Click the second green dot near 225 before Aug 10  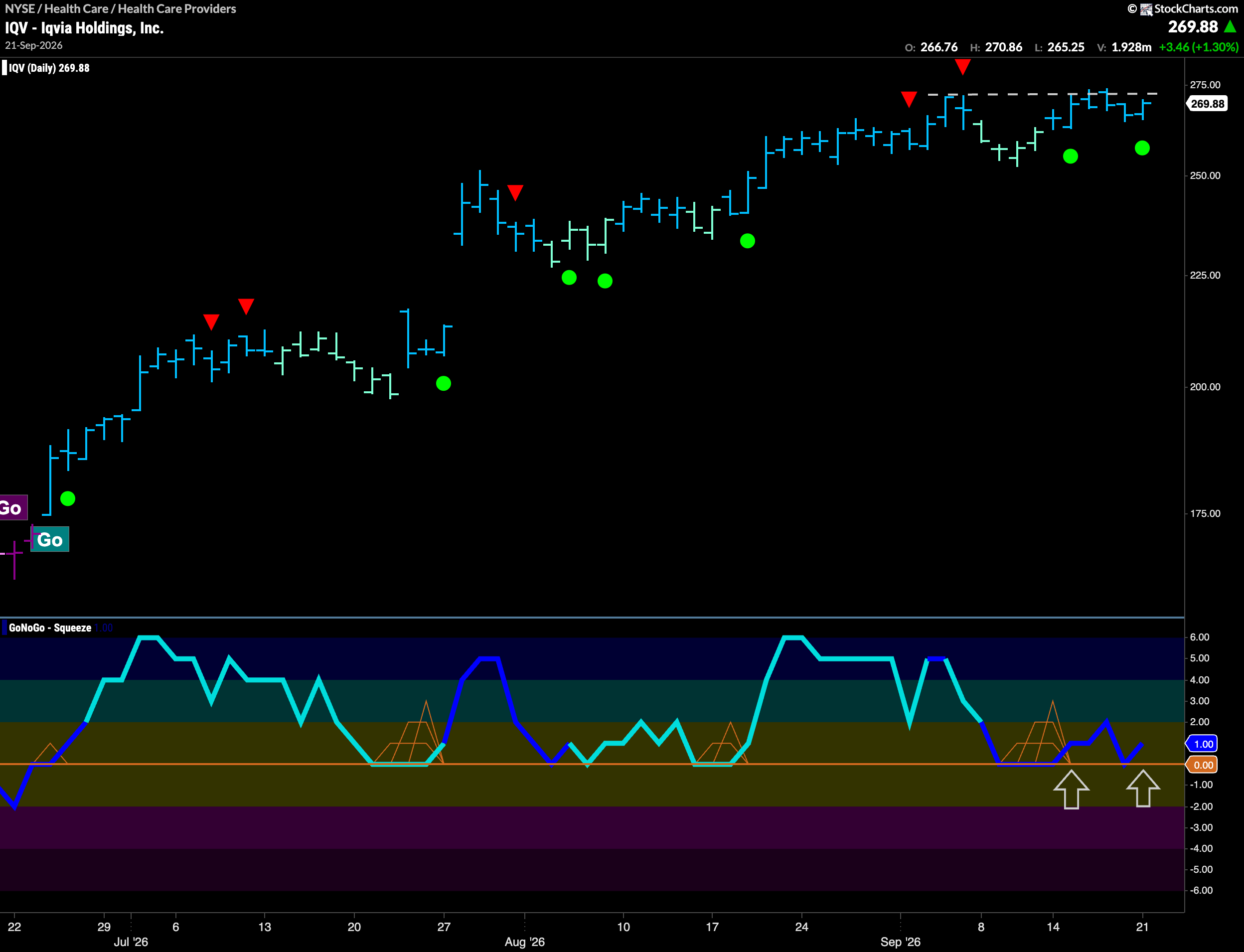pyautogui.click(x=605, y=281)
